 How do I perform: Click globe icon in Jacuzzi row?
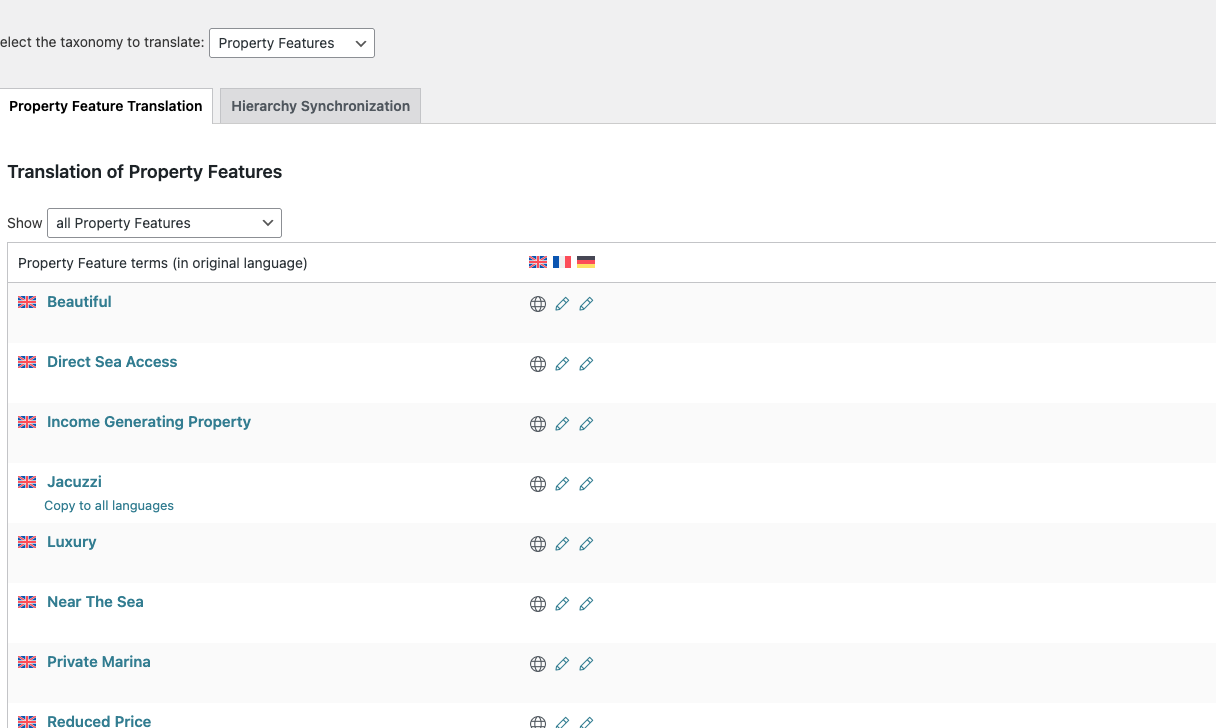tap(538, 484)
